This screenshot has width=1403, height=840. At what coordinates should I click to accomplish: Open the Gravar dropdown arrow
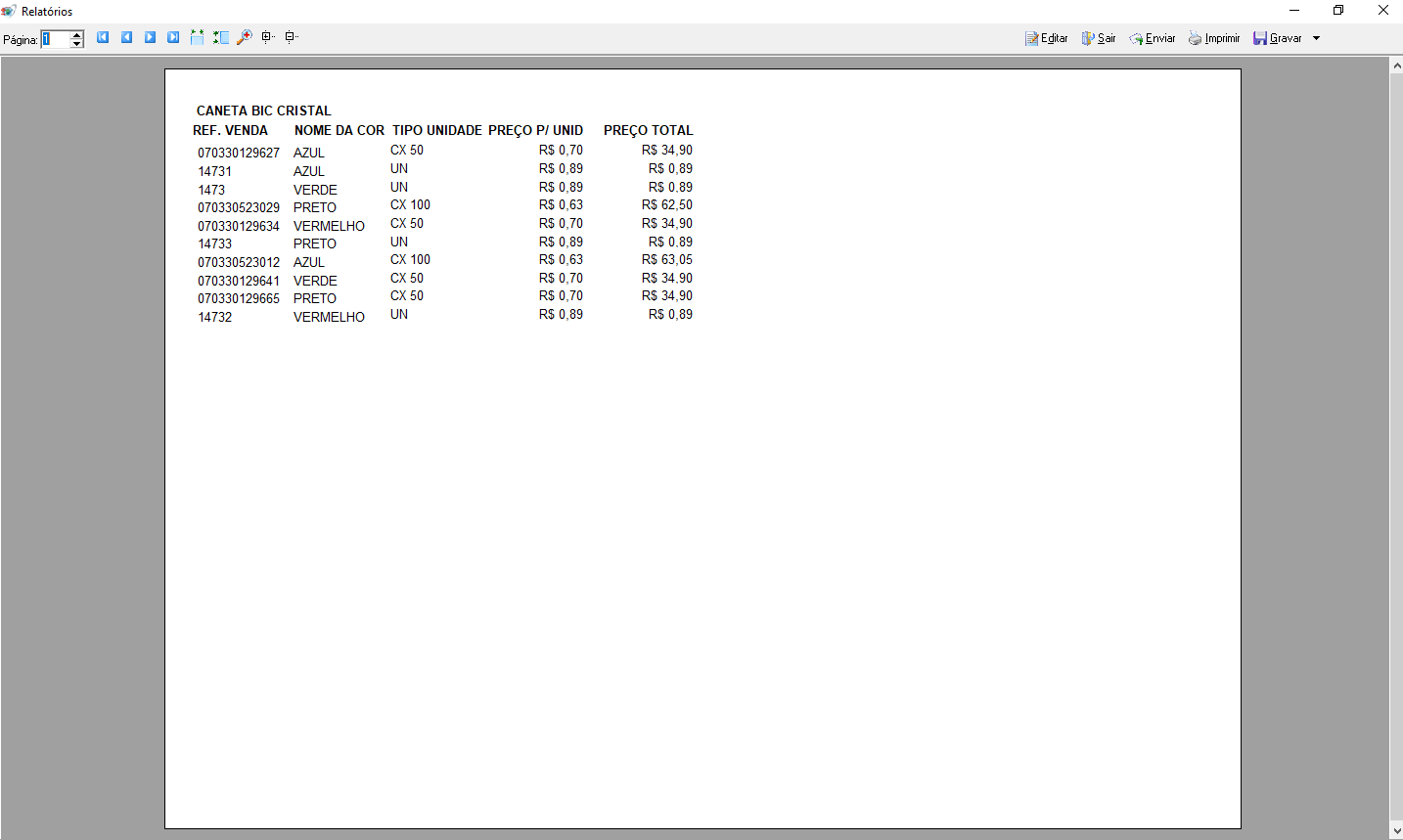click(x=1316, y=38)
